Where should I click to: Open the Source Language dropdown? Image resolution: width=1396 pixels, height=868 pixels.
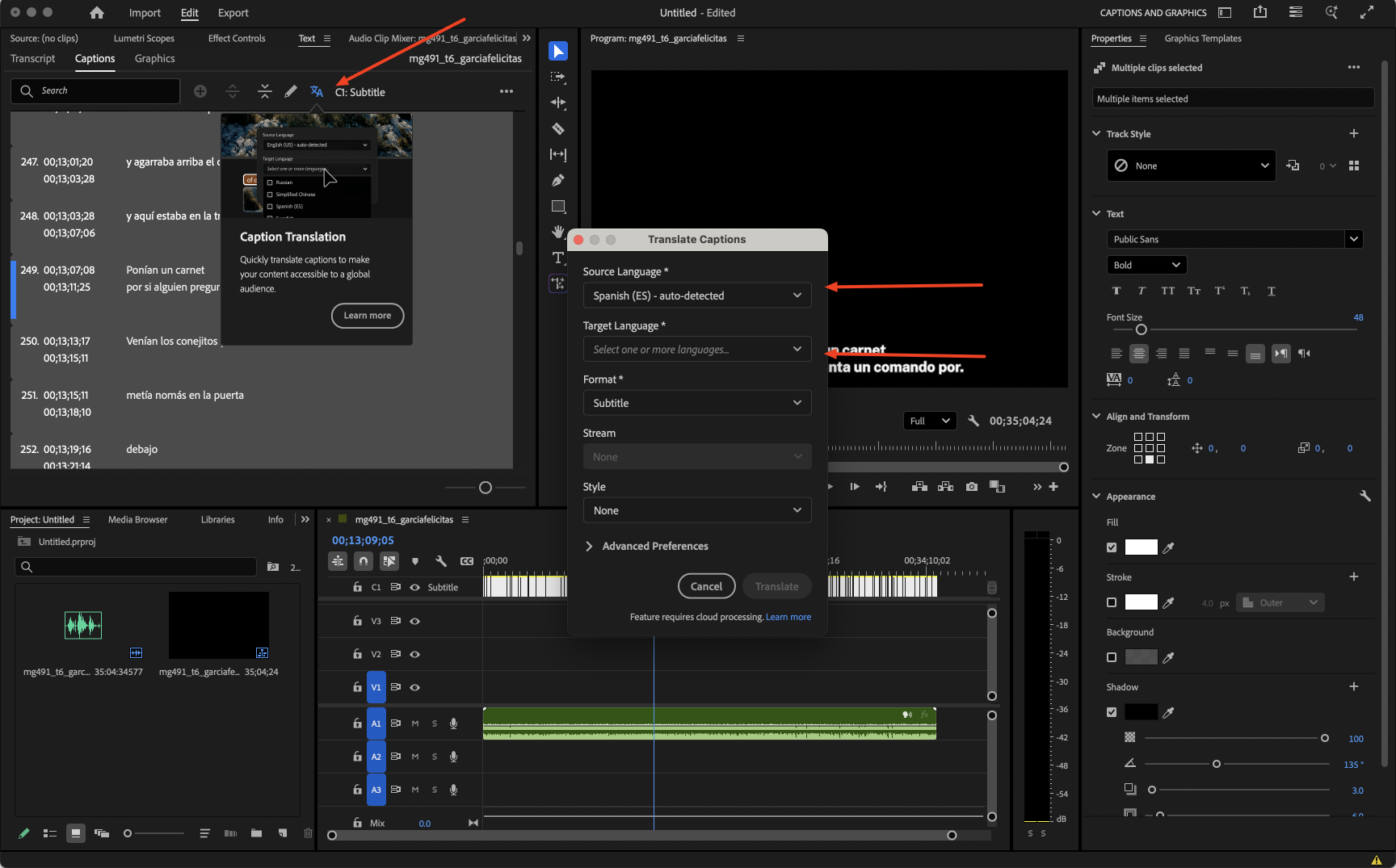pos(696,296)
